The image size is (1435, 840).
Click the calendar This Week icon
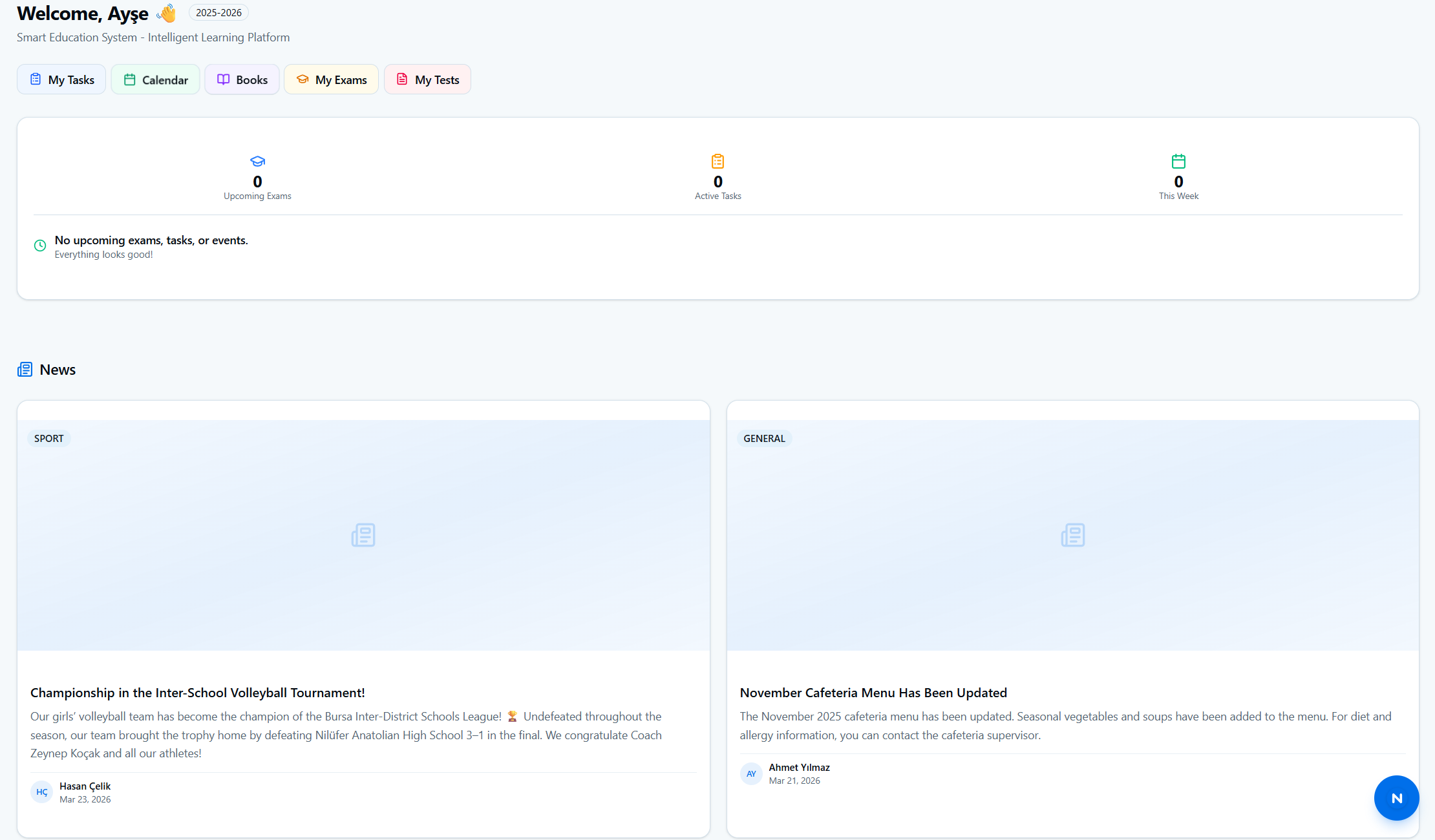click(1178, 161)
